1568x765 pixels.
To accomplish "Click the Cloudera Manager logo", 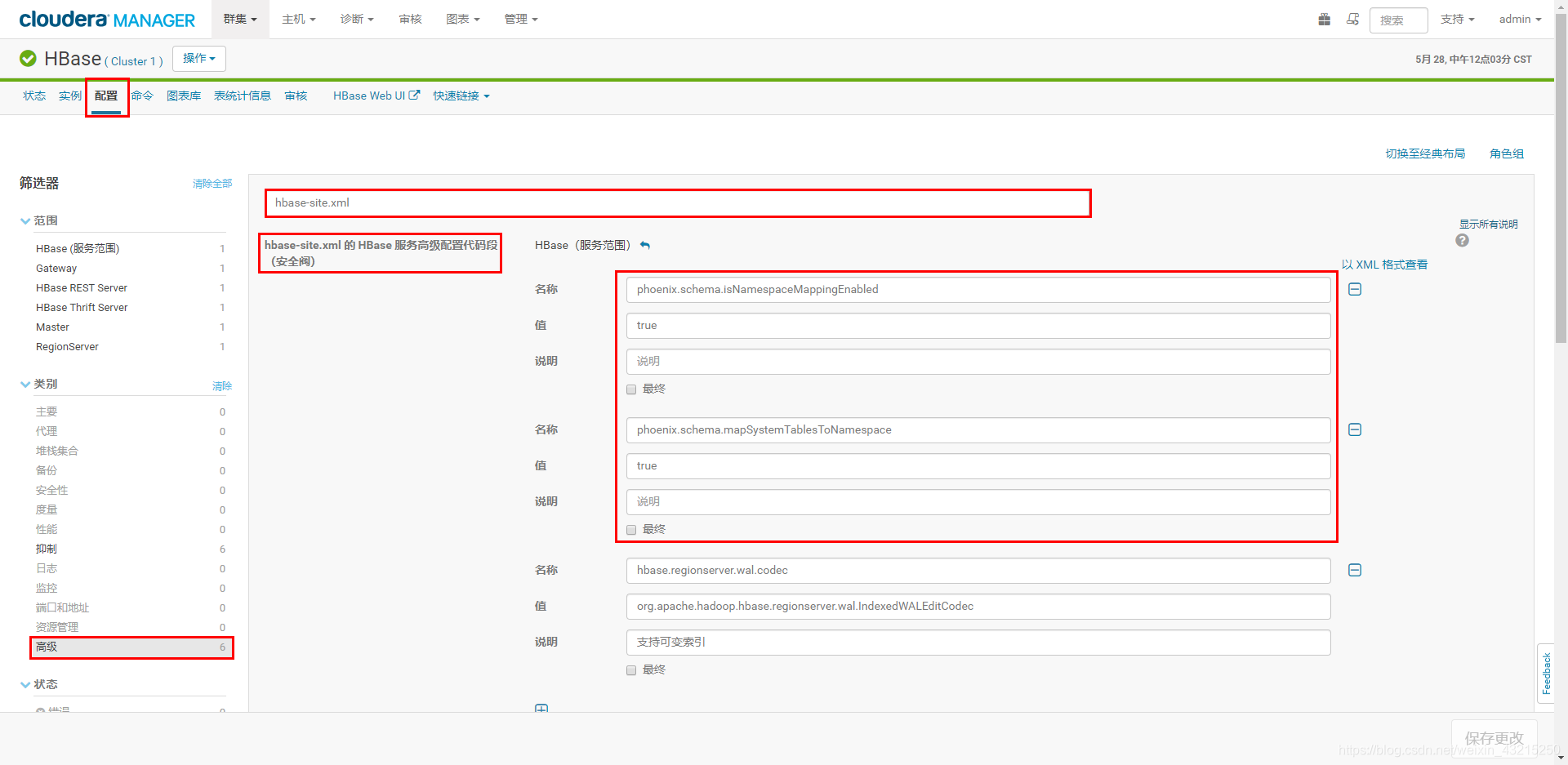I will click(x=107, y=20).
